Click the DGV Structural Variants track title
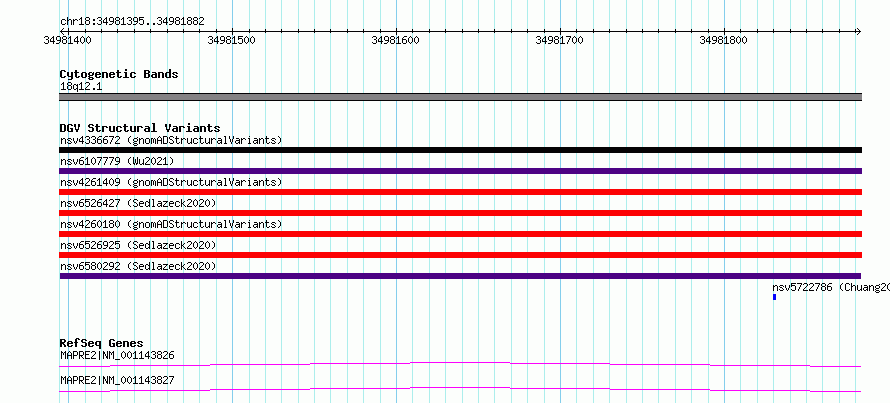Screen dimensions: 890x403 [x=140, y=128]
